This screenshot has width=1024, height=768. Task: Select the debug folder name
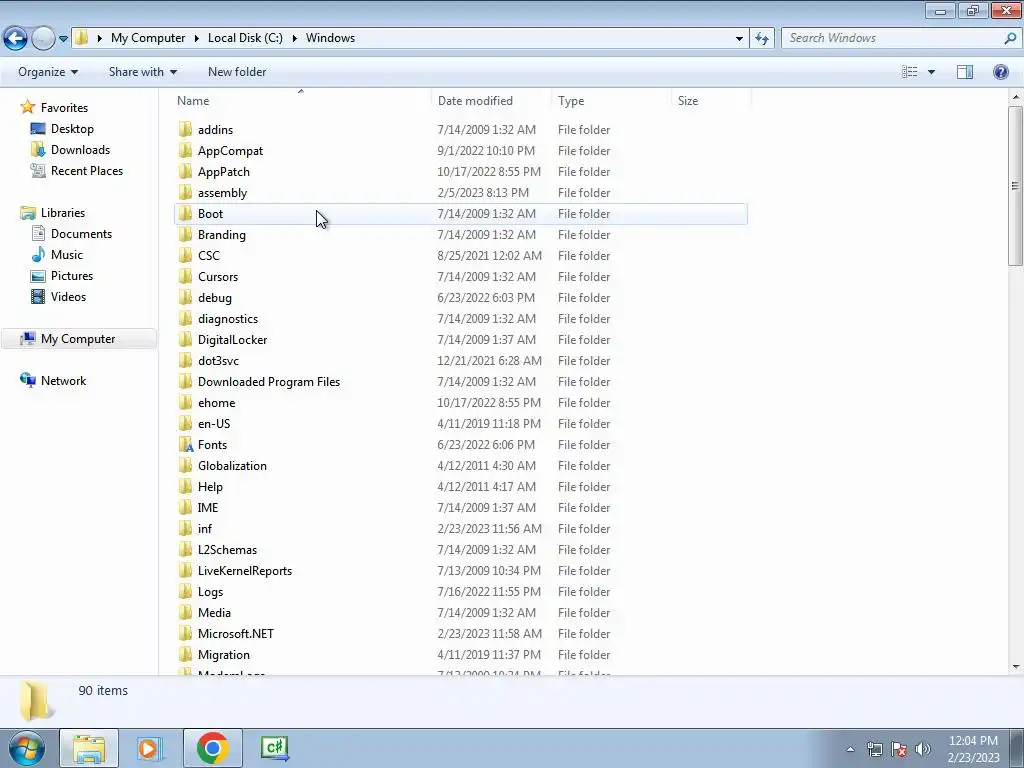(215, 298)
